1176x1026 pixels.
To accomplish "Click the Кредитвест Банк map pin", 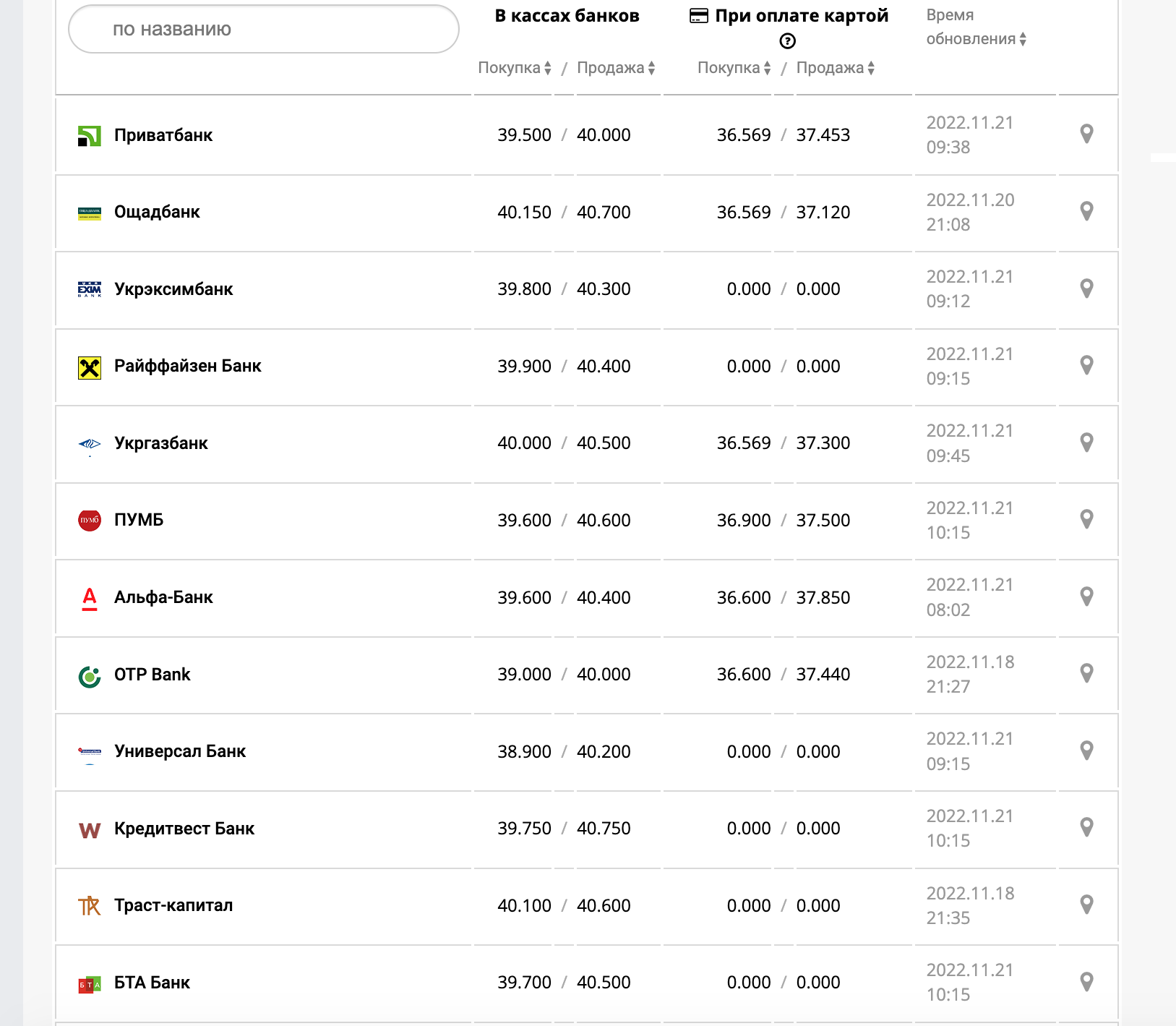I will tap(1086, 827).
